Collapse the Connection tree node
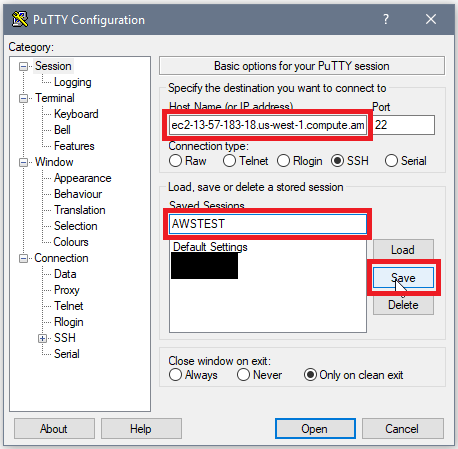The image size is (458, 449). [23, 258]
